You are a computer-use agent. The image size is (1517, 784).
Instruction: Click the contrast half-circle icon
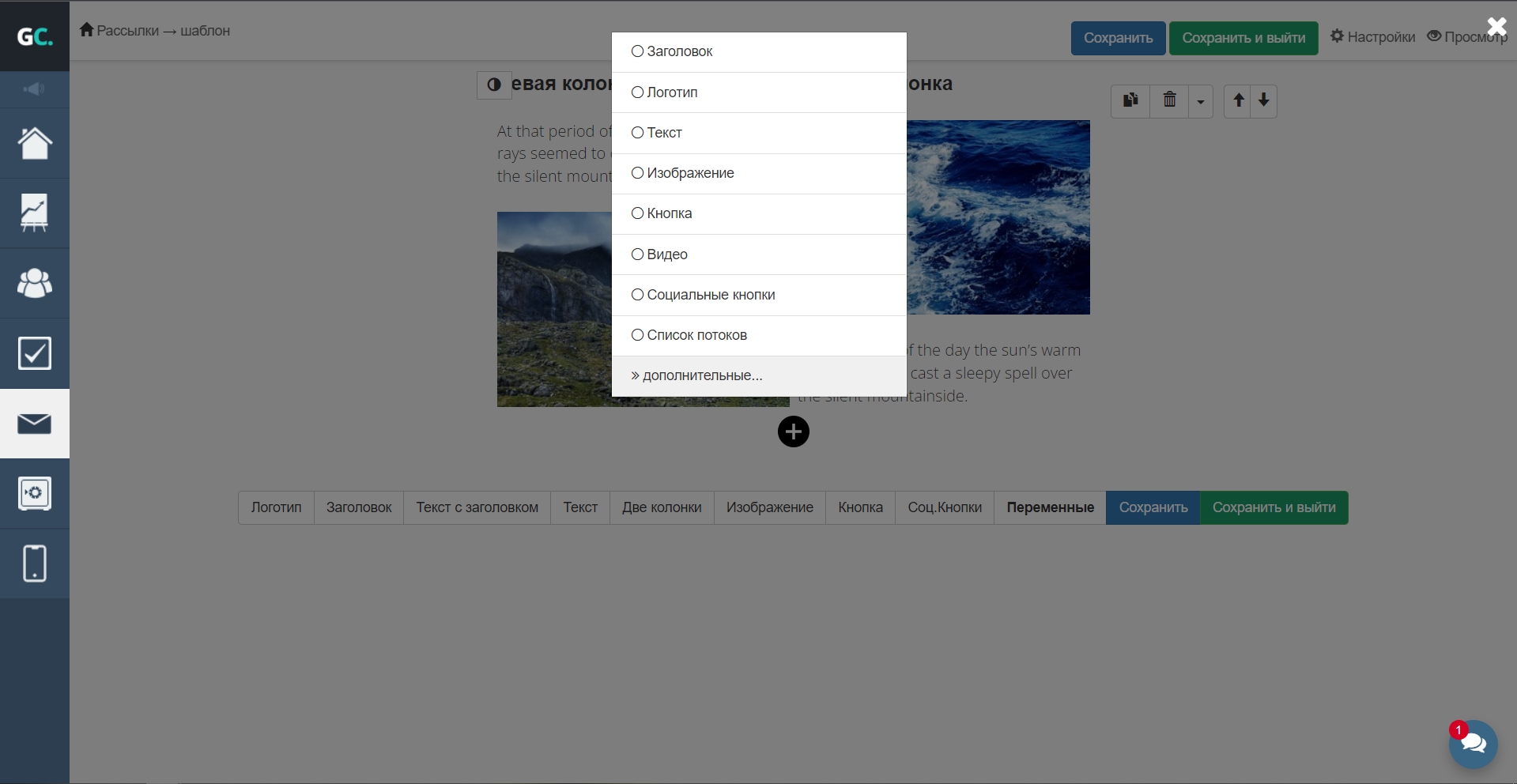click(x=494, y=85)
